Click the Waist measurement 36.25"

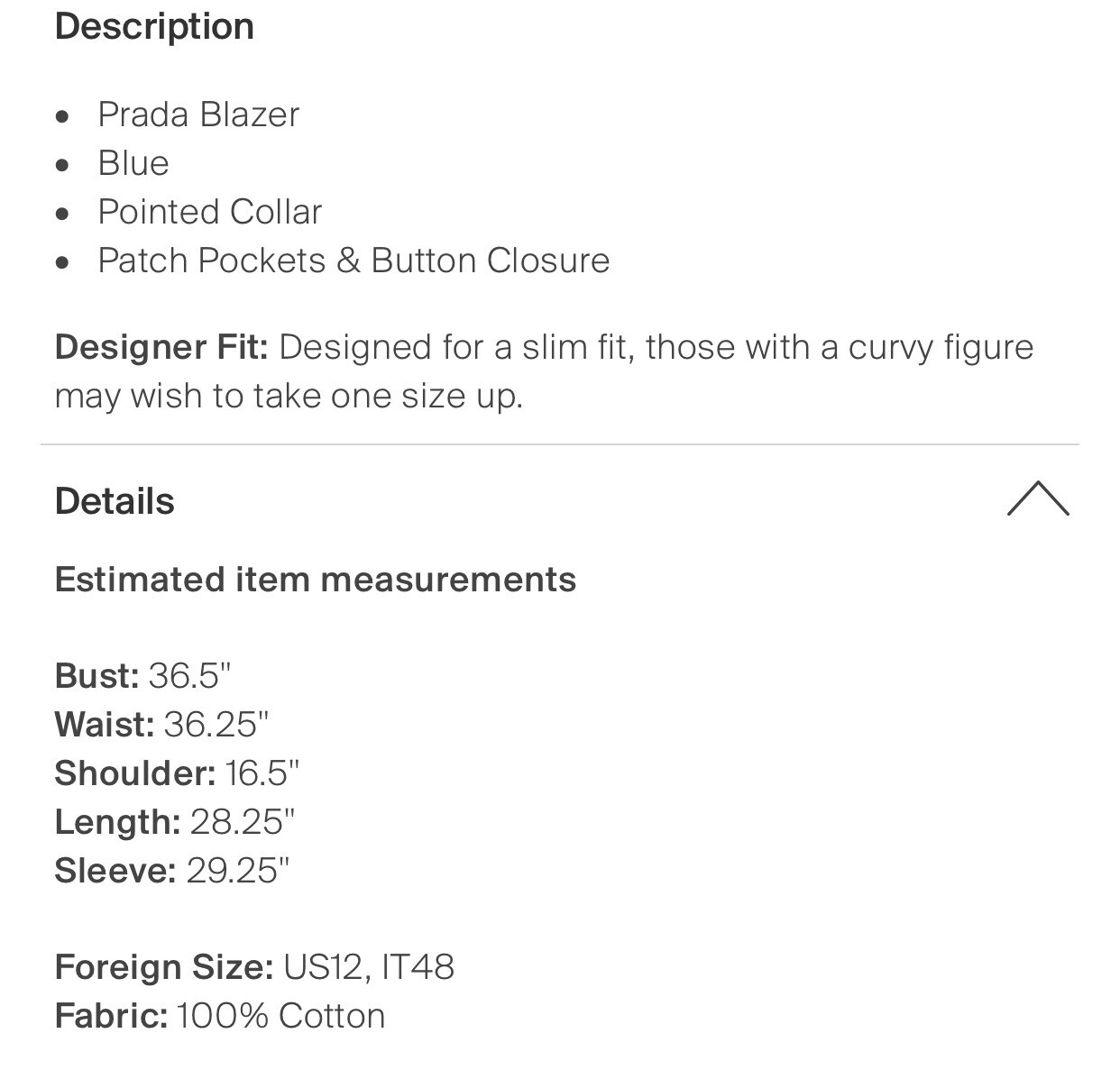click(216, 725)
